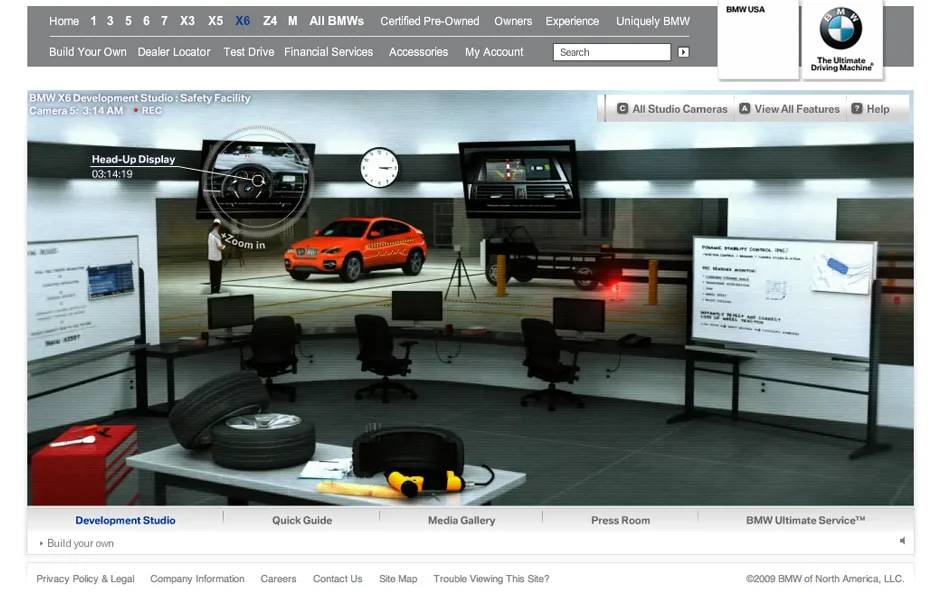Screen dimensions: 942x600
Task: Click the wall clock
Action: coord(379,167)
